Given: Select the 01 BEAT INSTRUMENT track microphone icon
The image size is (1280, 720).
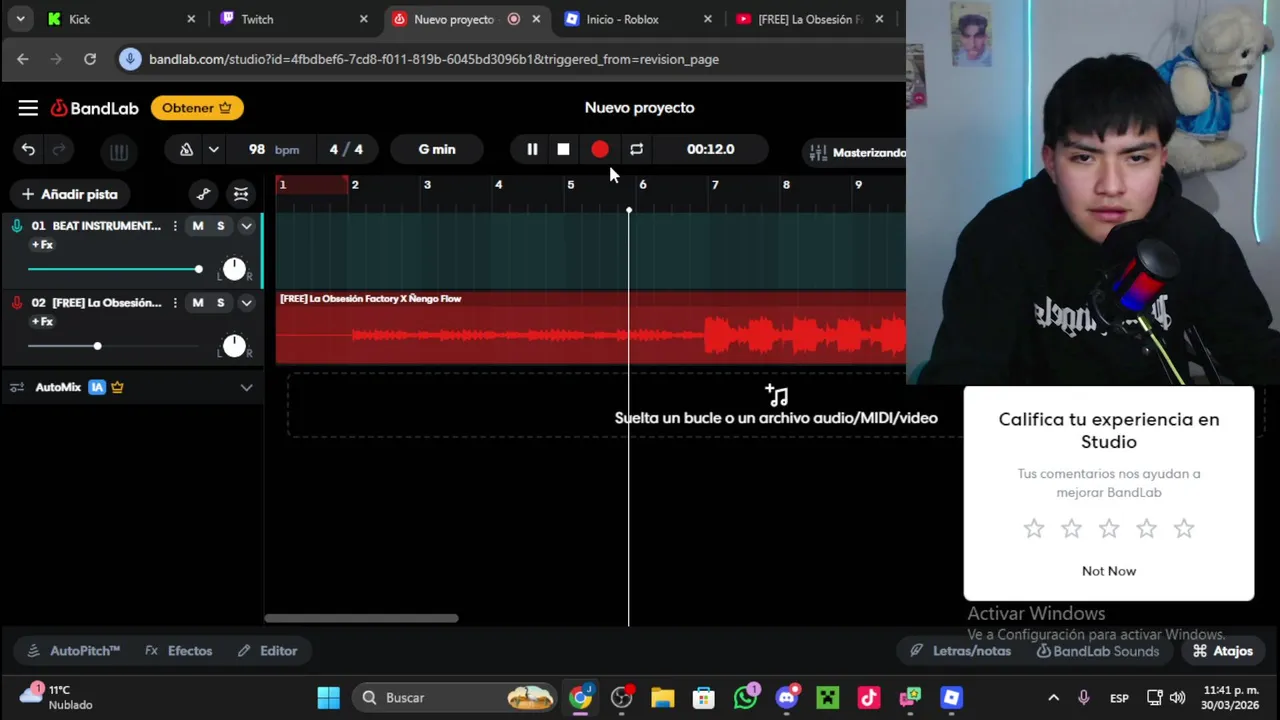Looking at the screenshot, I should [17, 226].
